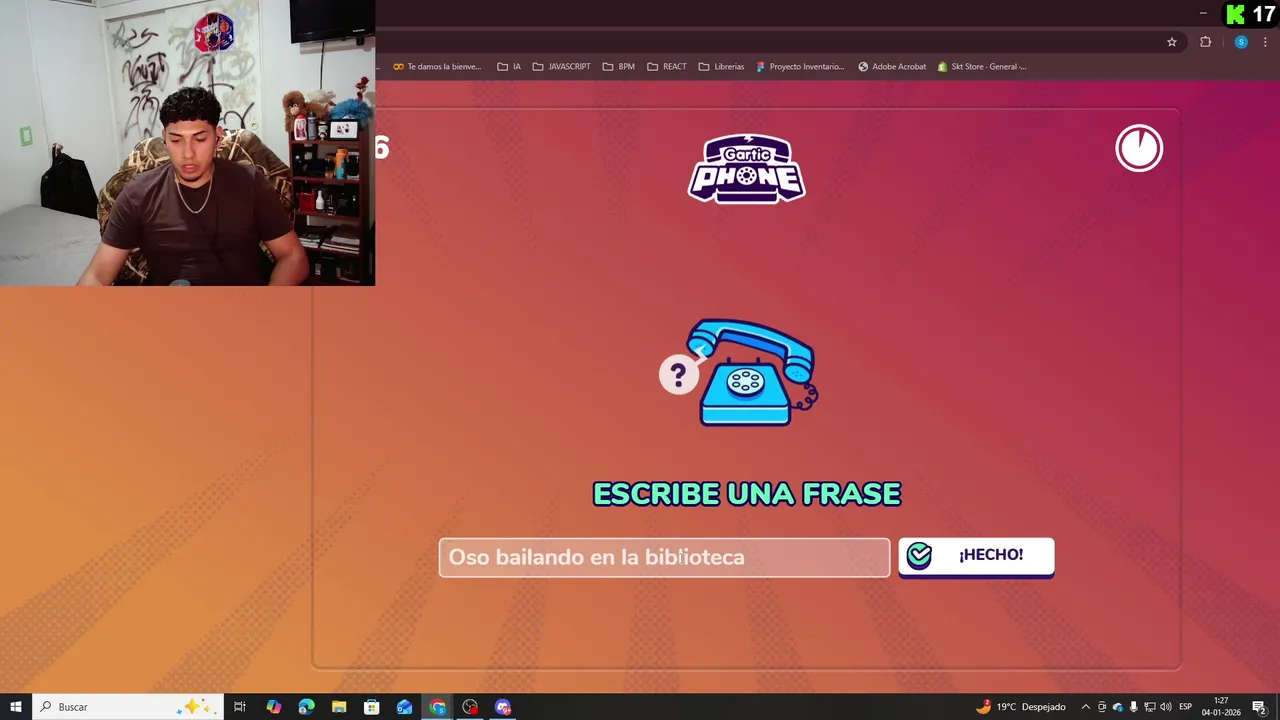The height and width of the screenshot is (720, 1280).
Task: Open File Explorer from the taskbar
Action: pos(339,707)
